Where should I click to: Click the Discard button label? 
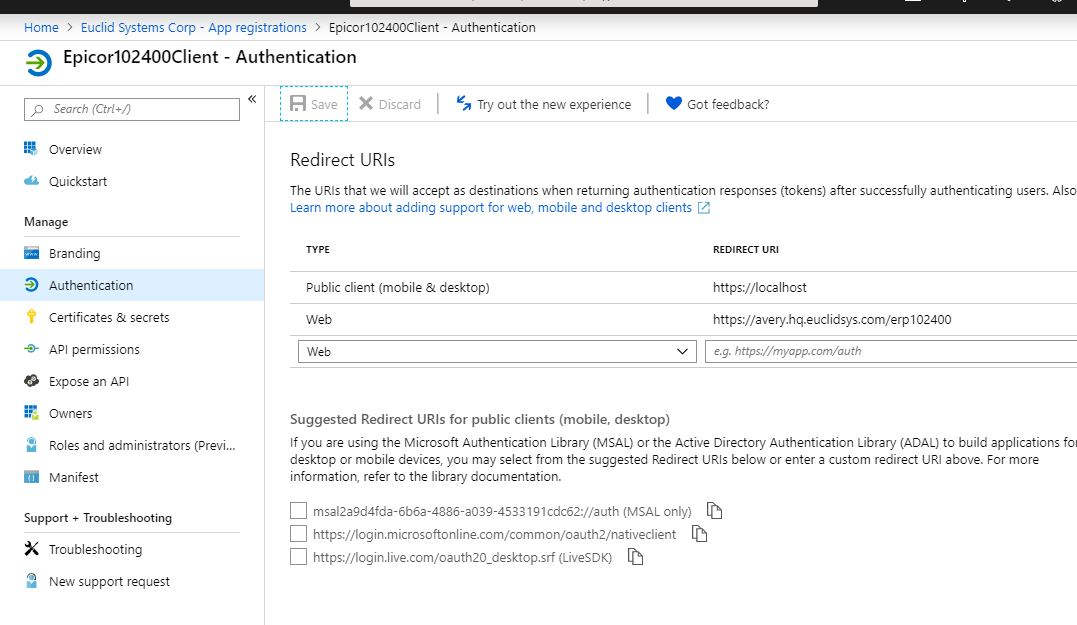399,104
